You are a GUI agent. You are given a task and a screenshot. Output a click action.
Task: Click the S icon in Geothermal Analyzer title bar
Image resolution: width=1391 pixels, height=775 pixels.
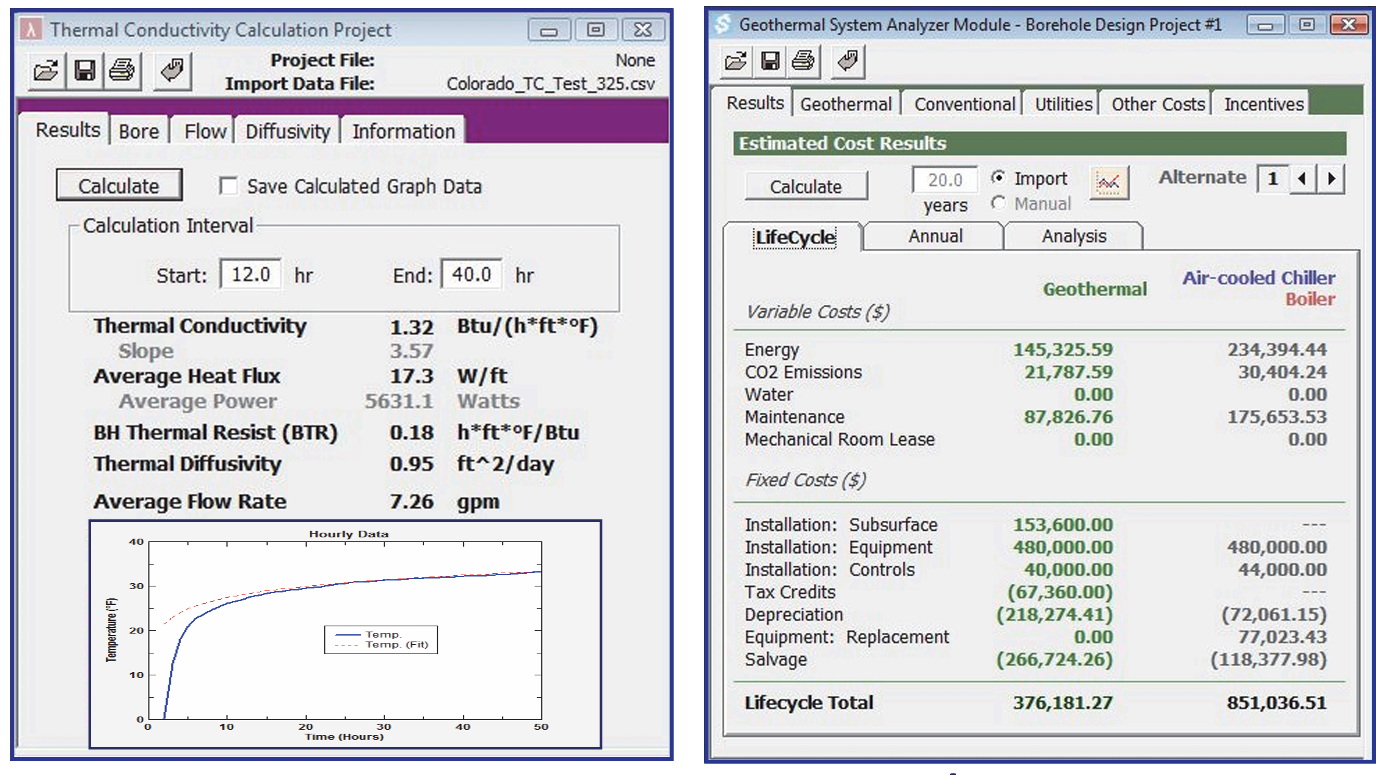722,24
